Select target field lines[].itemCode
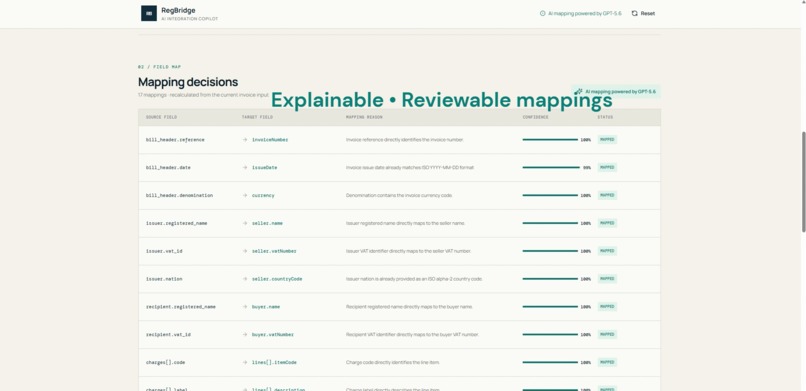Viewport: 806px width, 391px height. click(274, 362)
